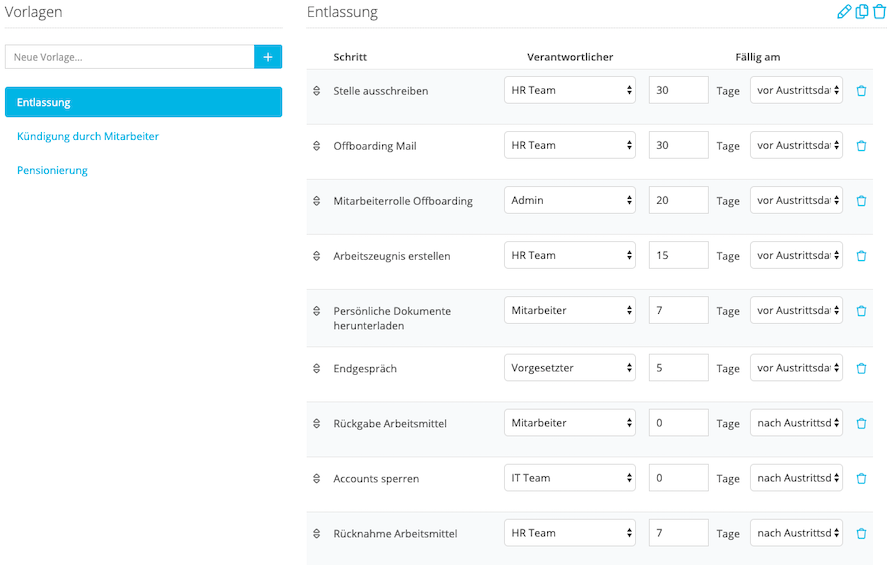The image size is (890, 565).
Task: Delete the Accounts sperren step
Action: (861, 479)
